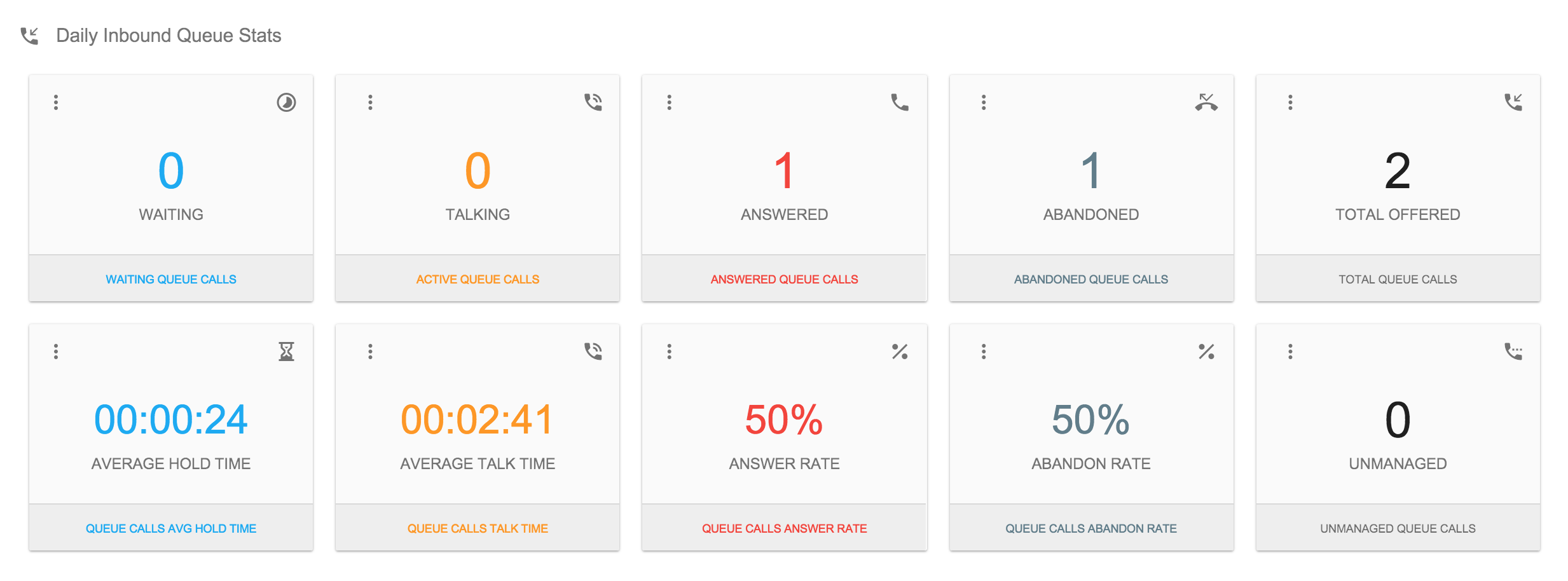This screenshot has height=581, width=1568.
Task: Click the 00:00:24 average hold time value
Action: click(x=171, y=420)
